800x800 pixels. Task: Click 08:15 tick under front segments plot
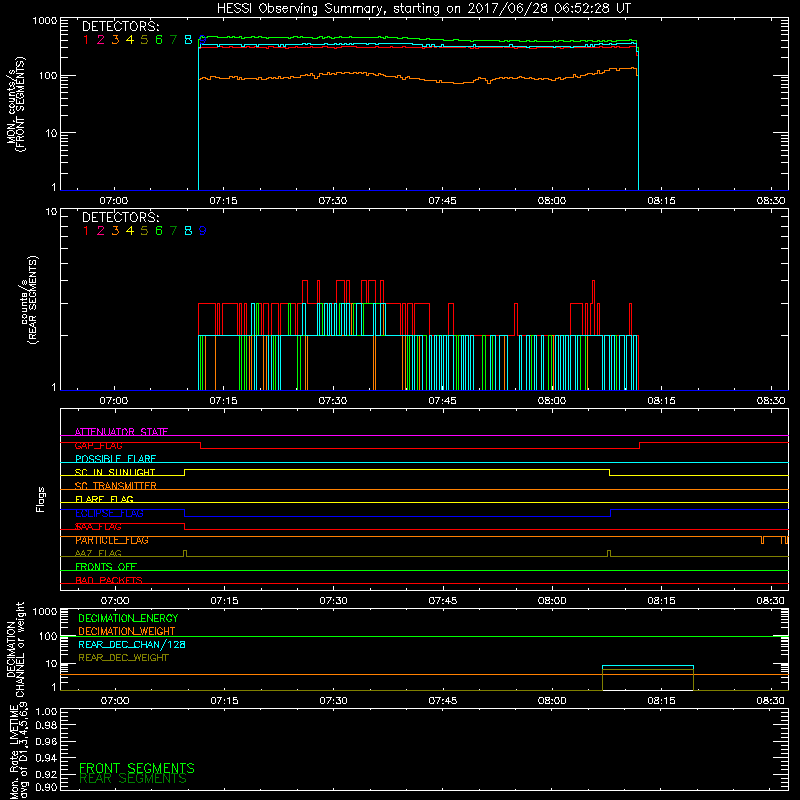(x=661, y=201)
